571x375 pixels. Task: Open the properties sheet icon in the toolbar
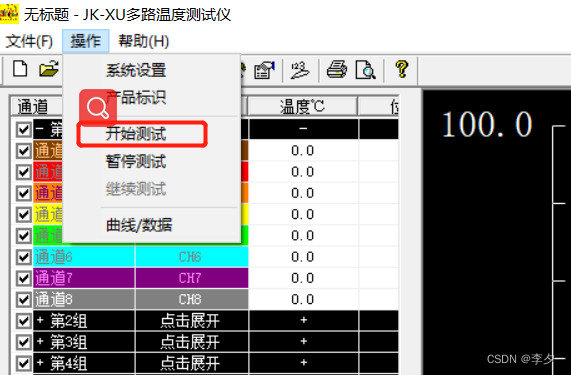point(264,70)
